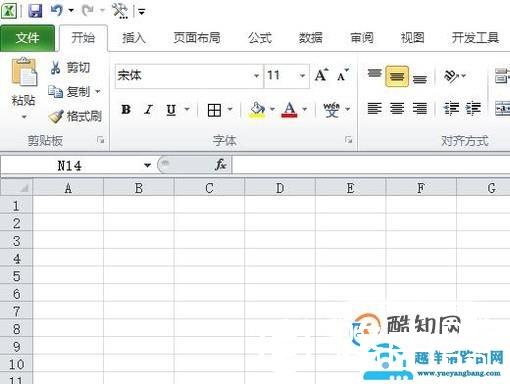Switch to the 插入 tab
This screenshot has height=384, width=510.
coord(134,38)
